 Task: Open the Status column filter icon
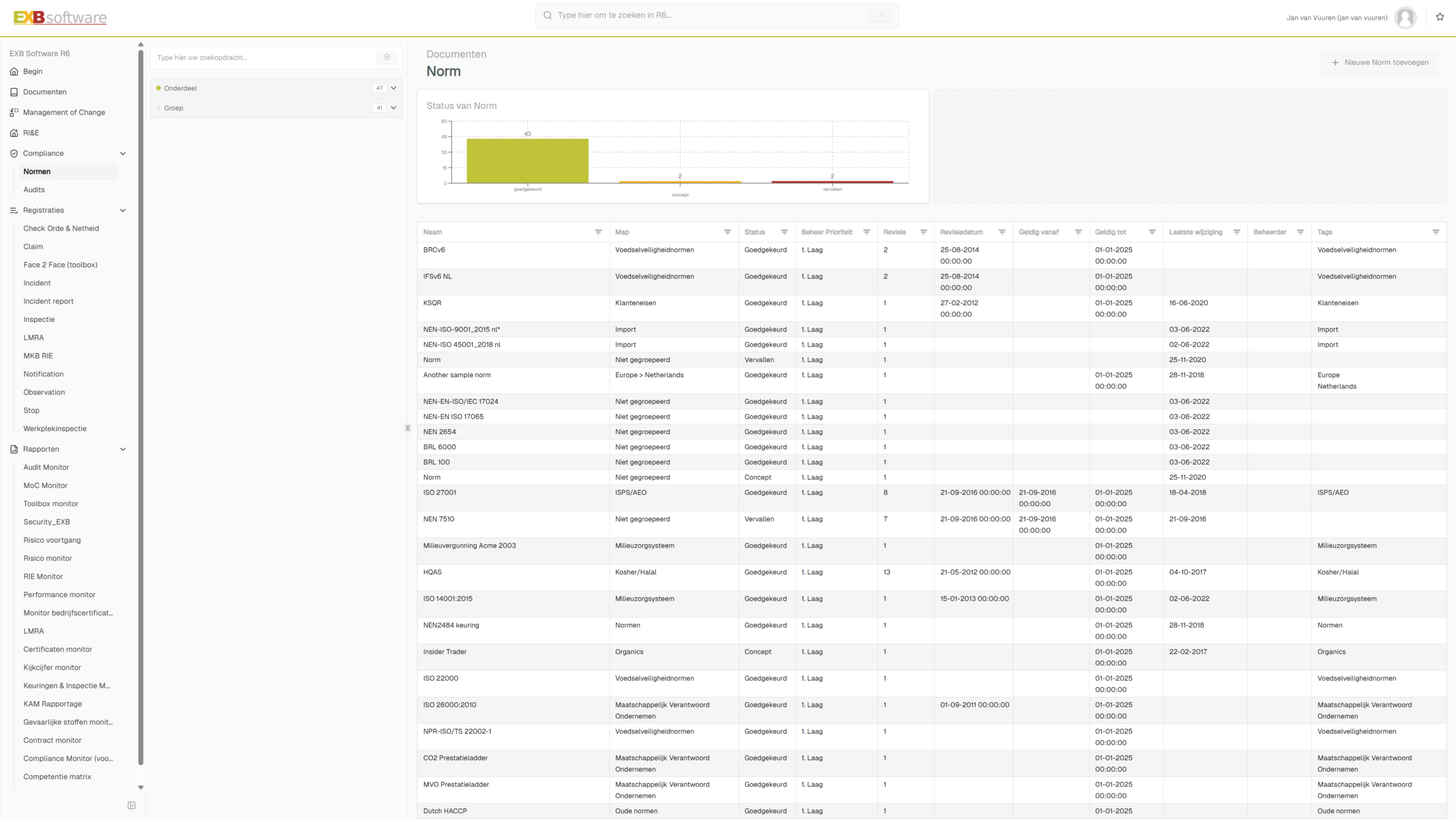784,232
